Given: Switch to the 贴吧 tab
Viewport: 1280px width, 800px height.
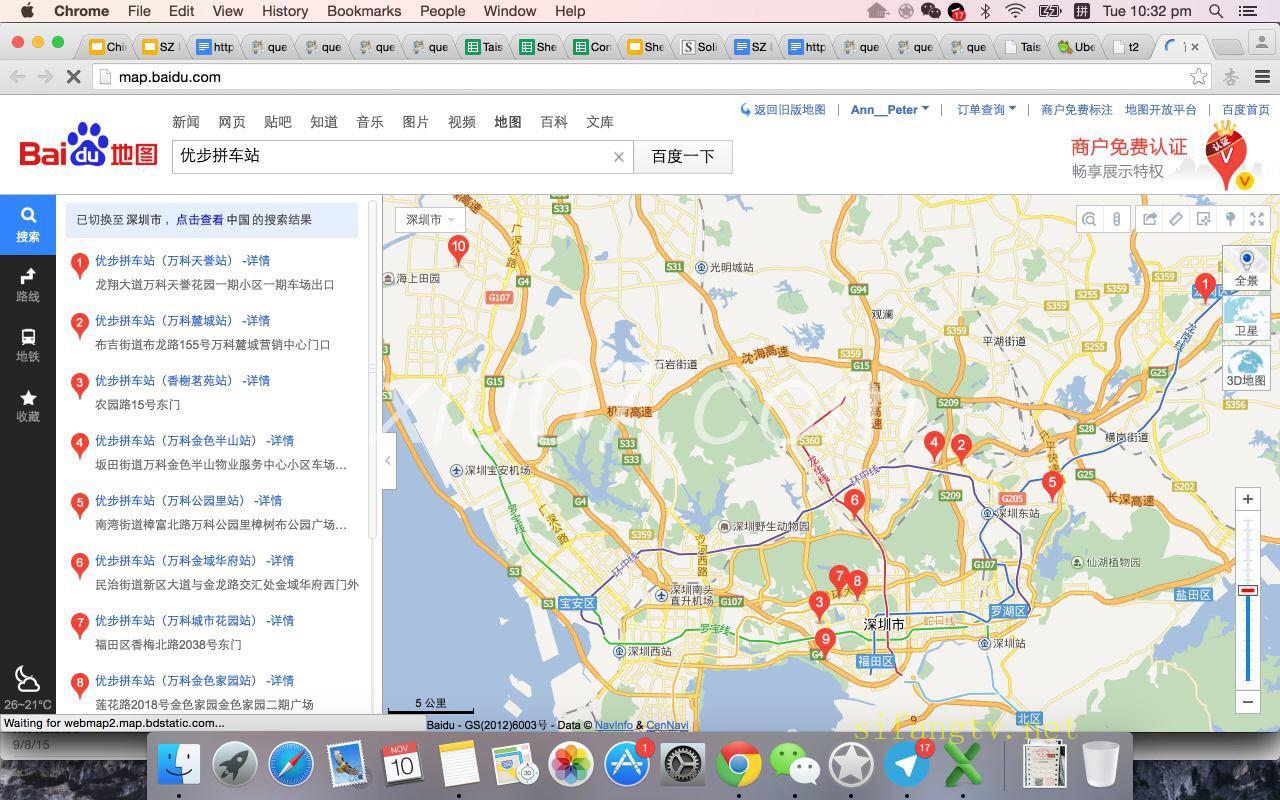Looking at the screenshot, I should [278, 122].
